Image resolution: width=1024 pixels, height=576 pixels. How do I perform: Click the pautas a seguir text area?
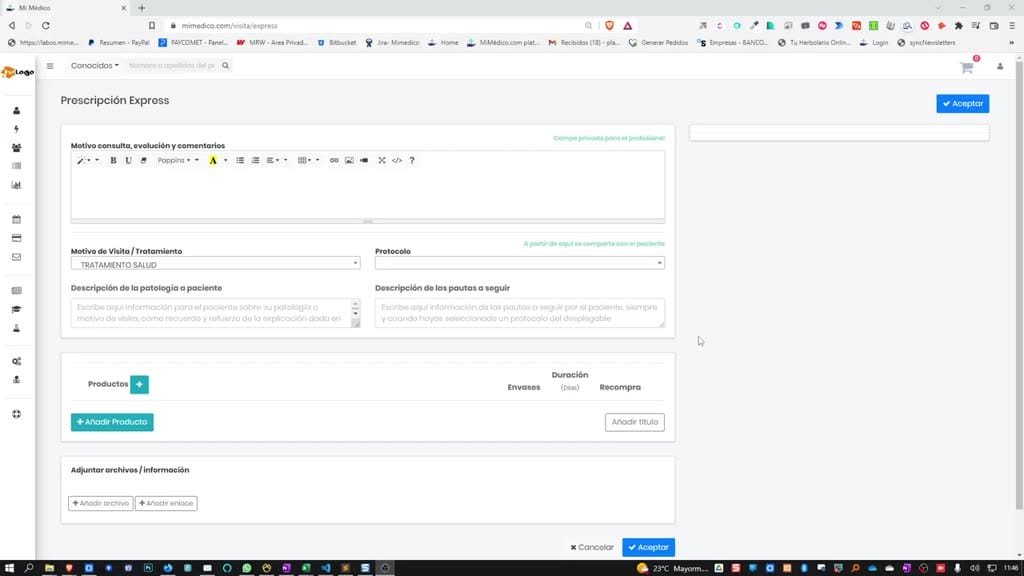click(x=520, y=313)
